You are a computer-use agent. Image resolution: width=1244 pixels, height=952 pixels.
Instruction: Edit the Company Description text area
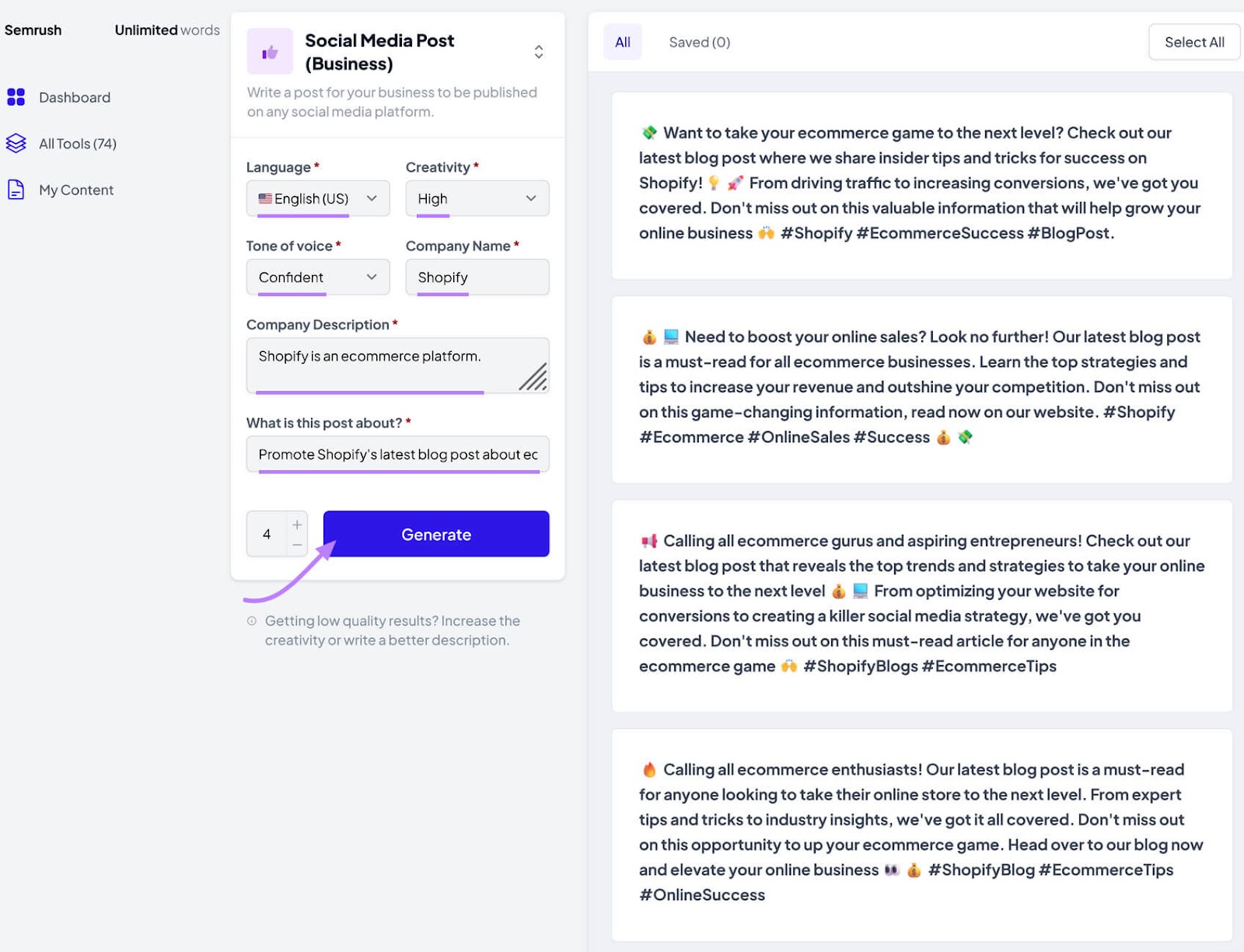397,364
